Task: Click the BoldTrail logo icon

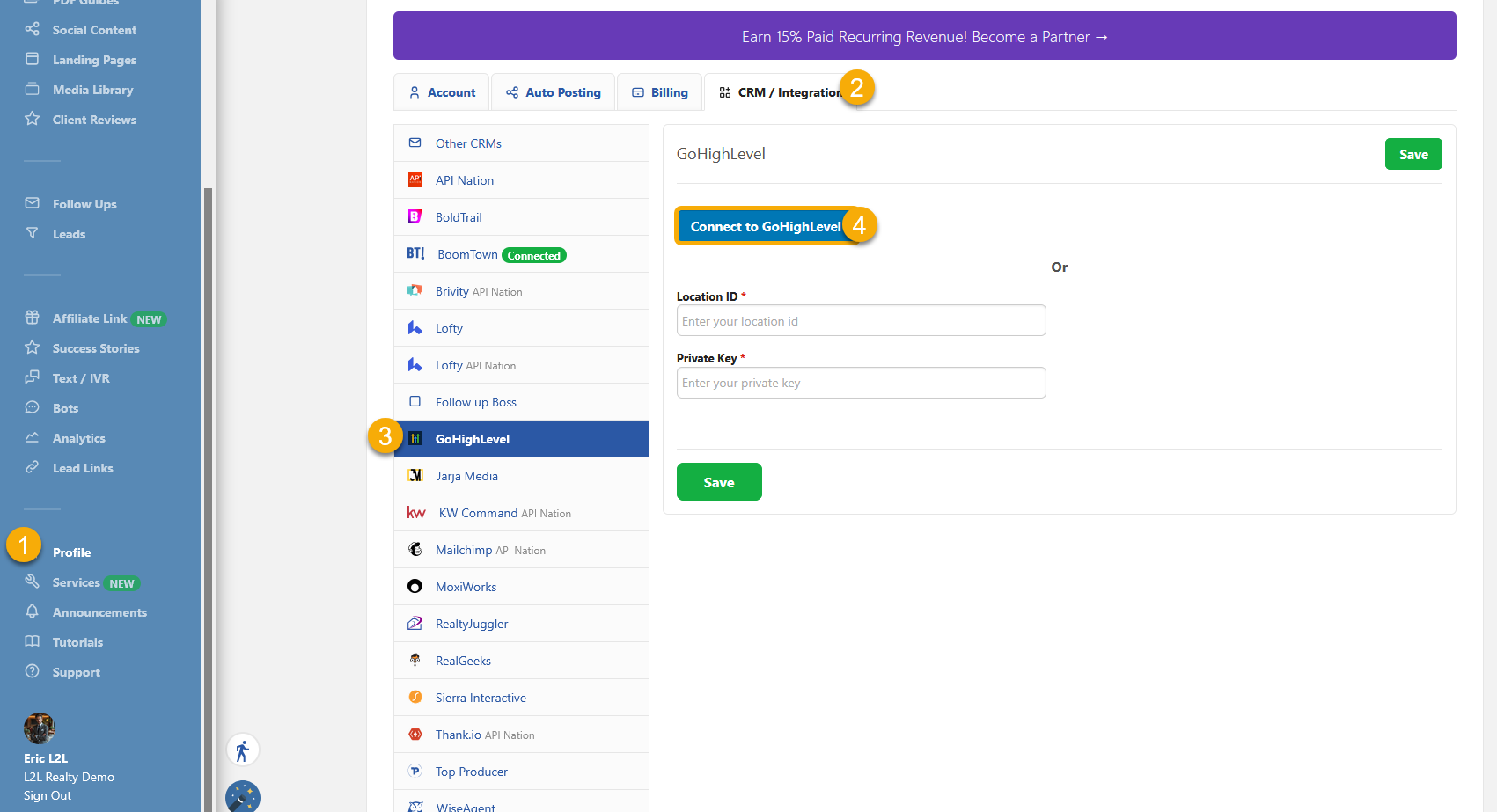Action: point(415,216)
